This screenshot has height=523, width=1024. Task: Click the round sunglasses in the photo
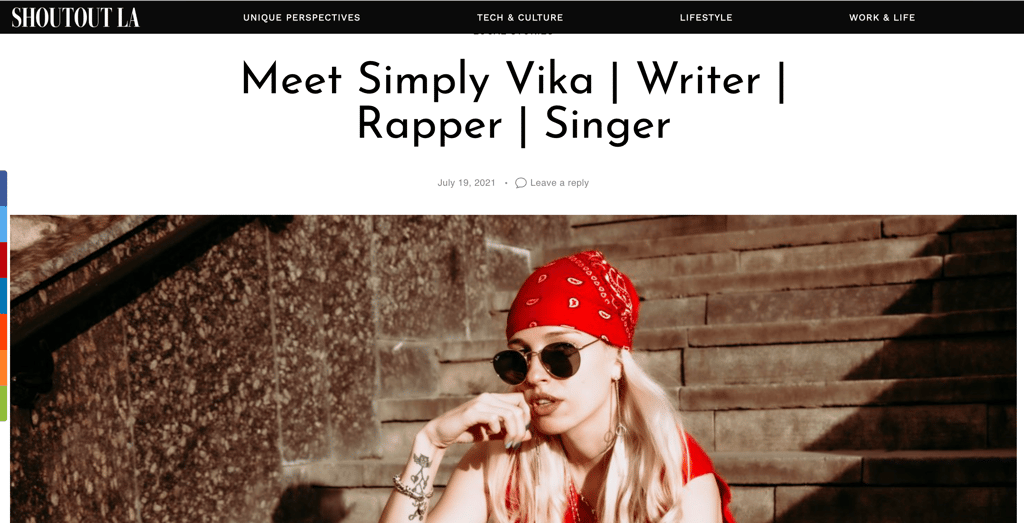pos(543,362)
